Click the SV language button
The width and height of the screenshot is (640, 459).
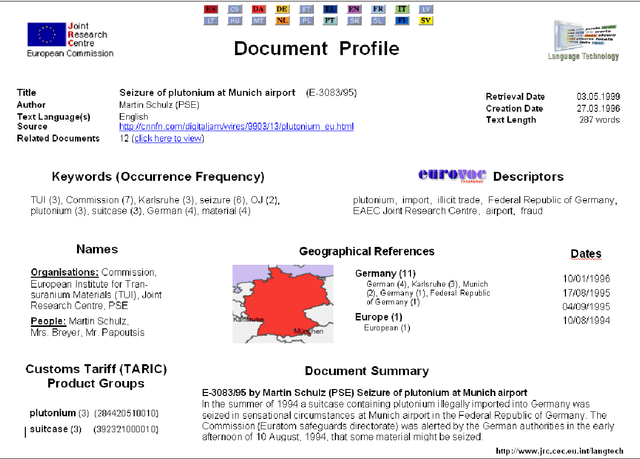pos(426,20)
